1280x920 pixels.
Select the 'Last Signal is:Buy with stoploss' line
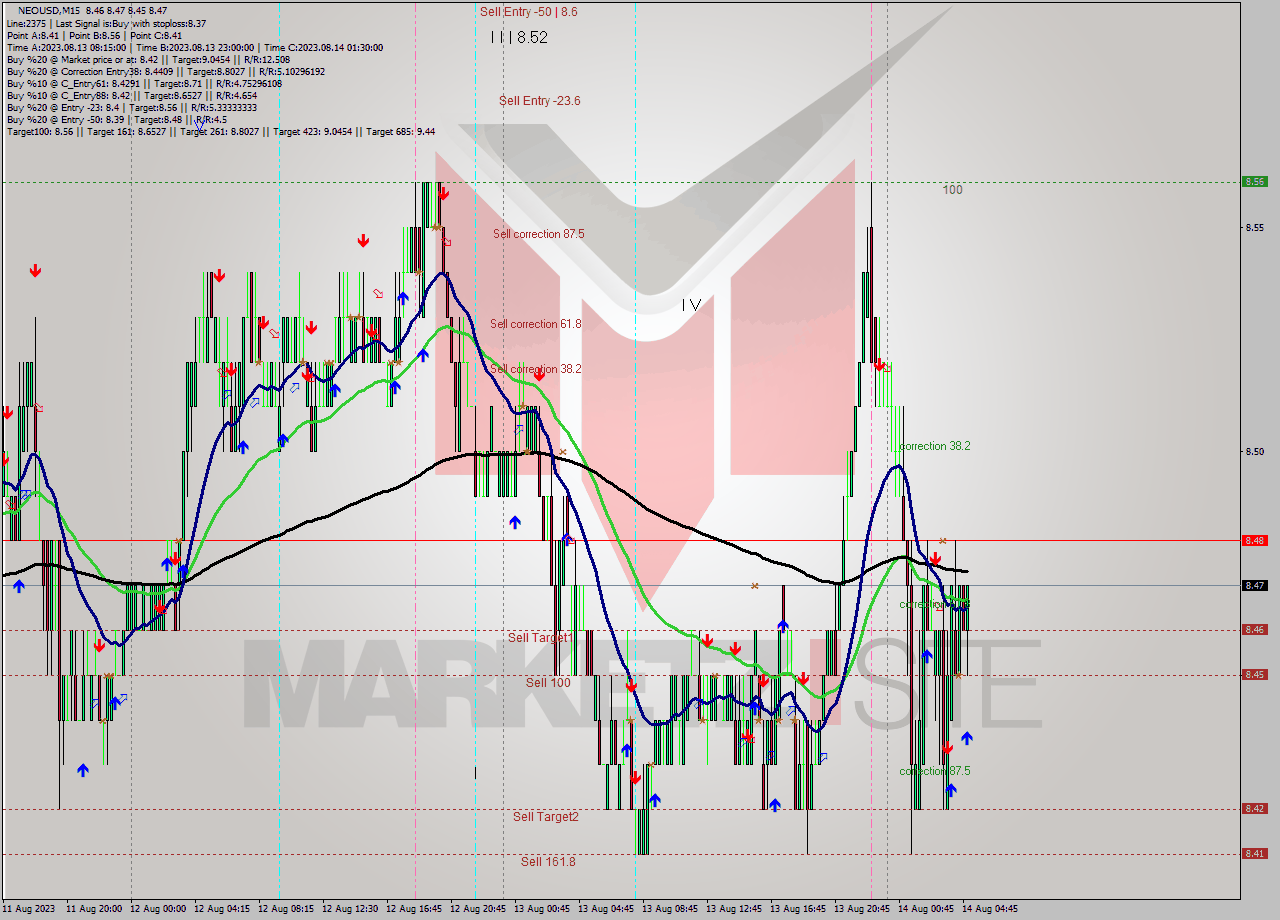coord(106,23)
